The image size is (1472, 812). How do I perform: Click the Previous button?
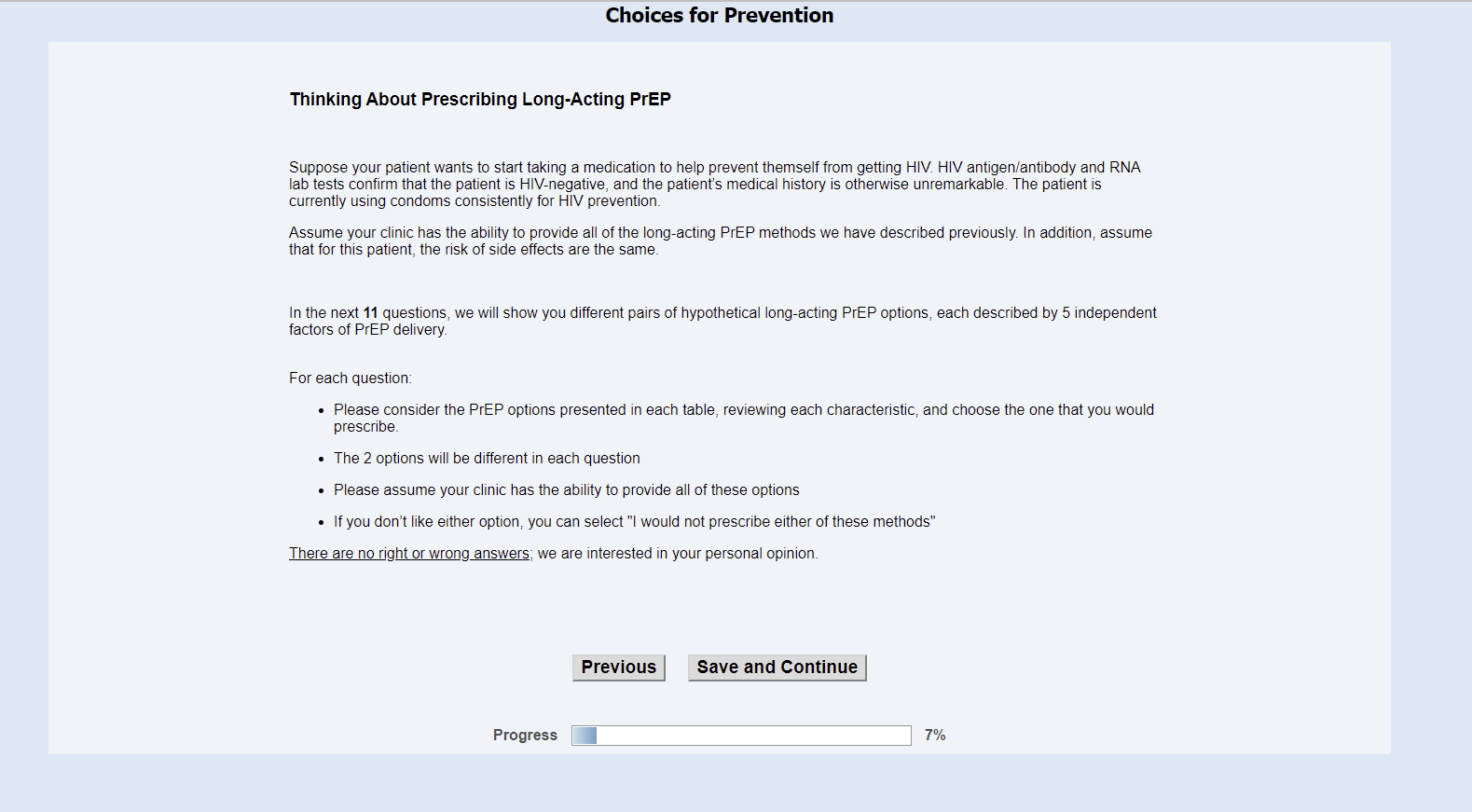[x=618, y=667]
